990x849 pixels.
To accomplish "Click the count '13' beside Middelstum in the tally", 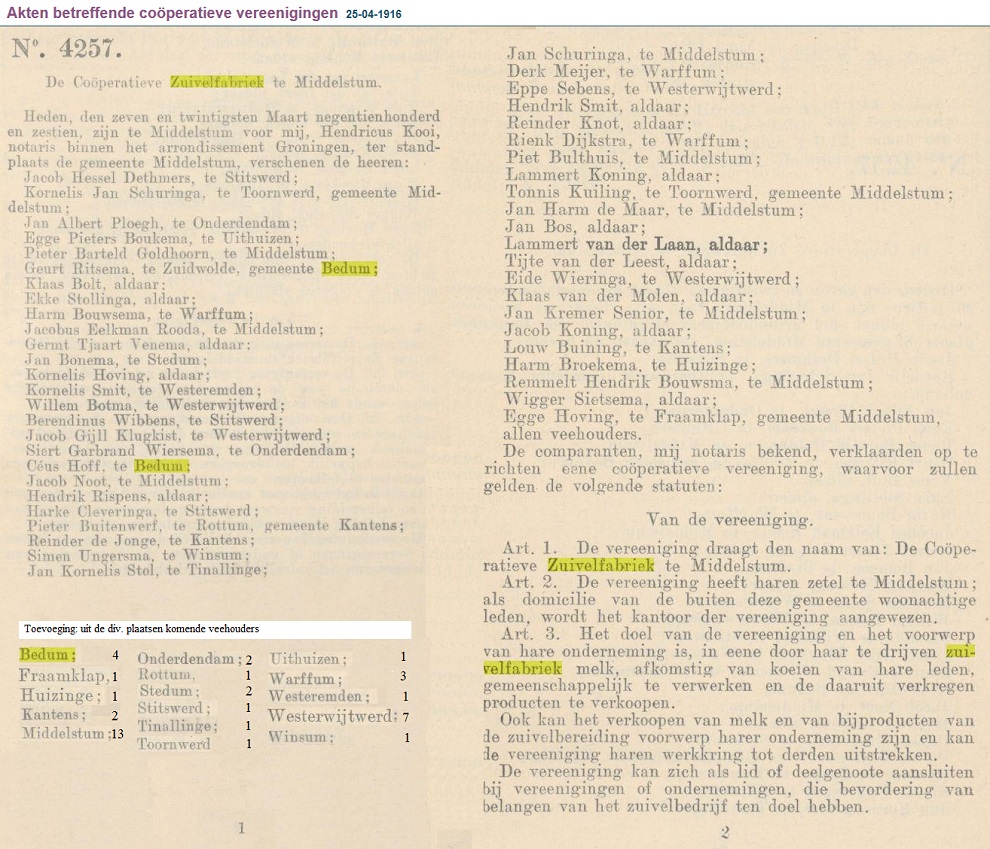I will point(117,733).
